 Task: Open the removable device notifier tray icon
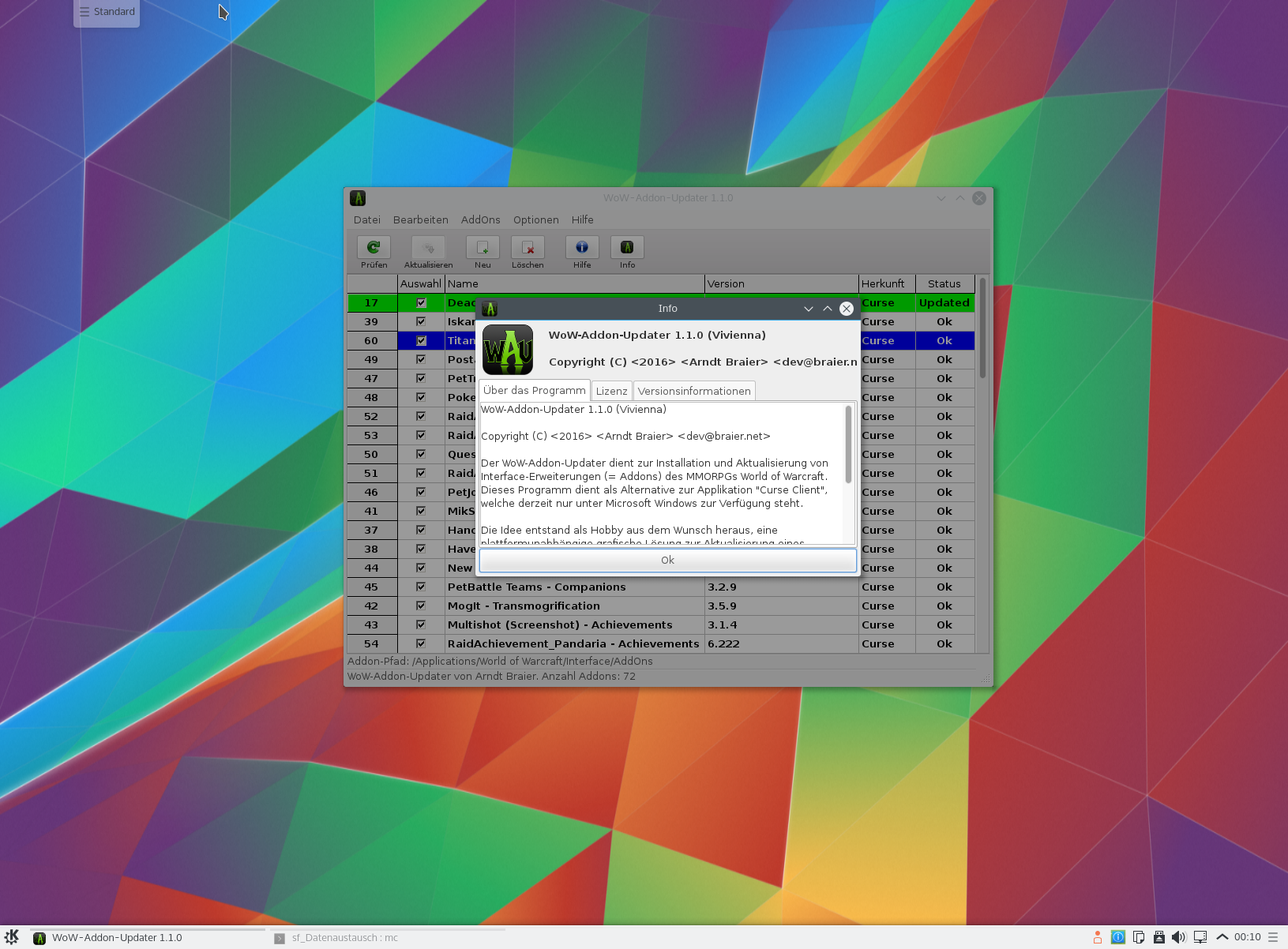(x=1159, y=937)
